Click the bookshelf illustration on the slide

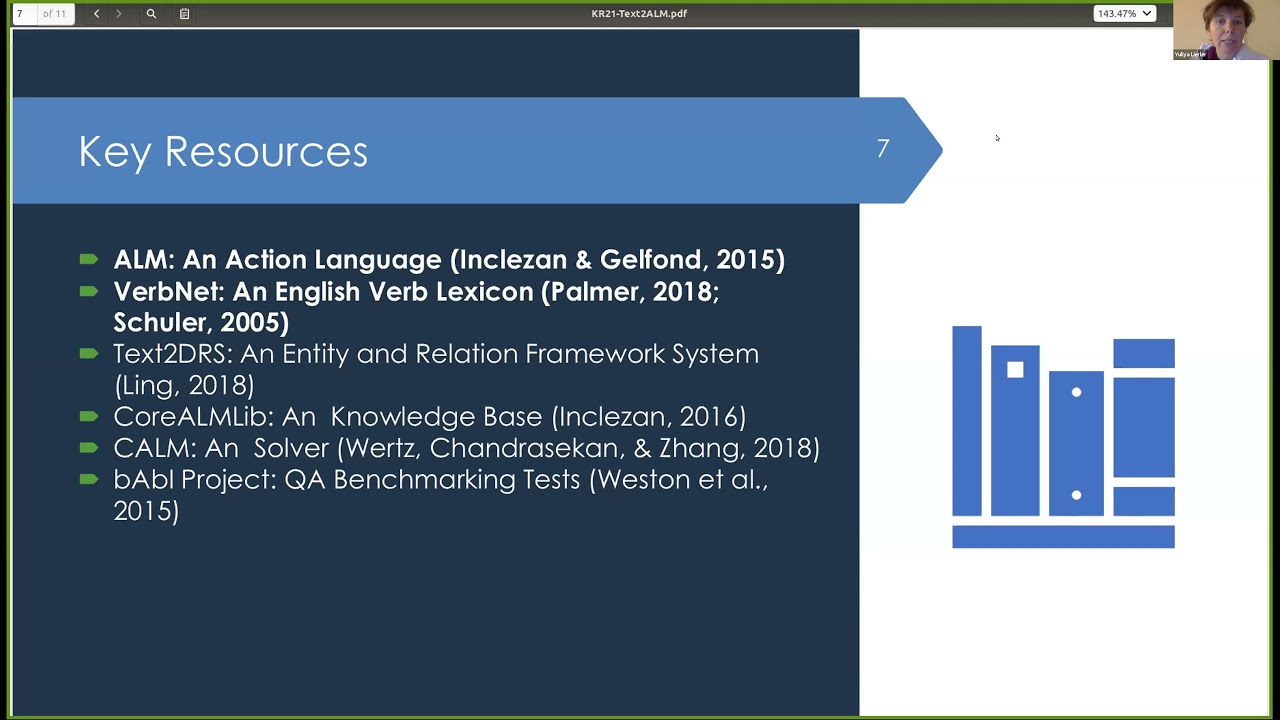pyautogui.click(x=1063, y=437)
